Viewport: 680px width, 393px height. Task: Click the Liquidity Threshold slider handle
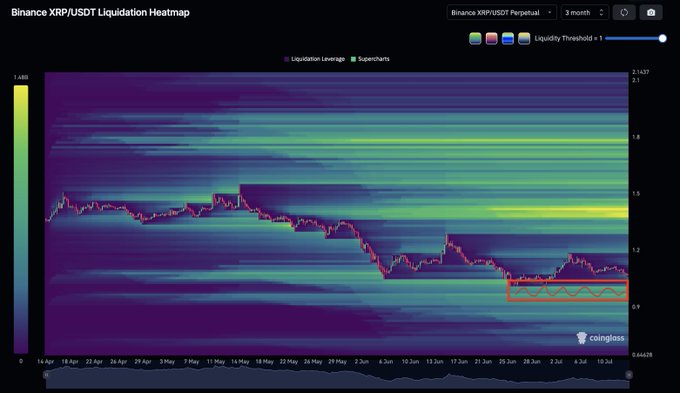pyautogui.click(x=662, y=38)
